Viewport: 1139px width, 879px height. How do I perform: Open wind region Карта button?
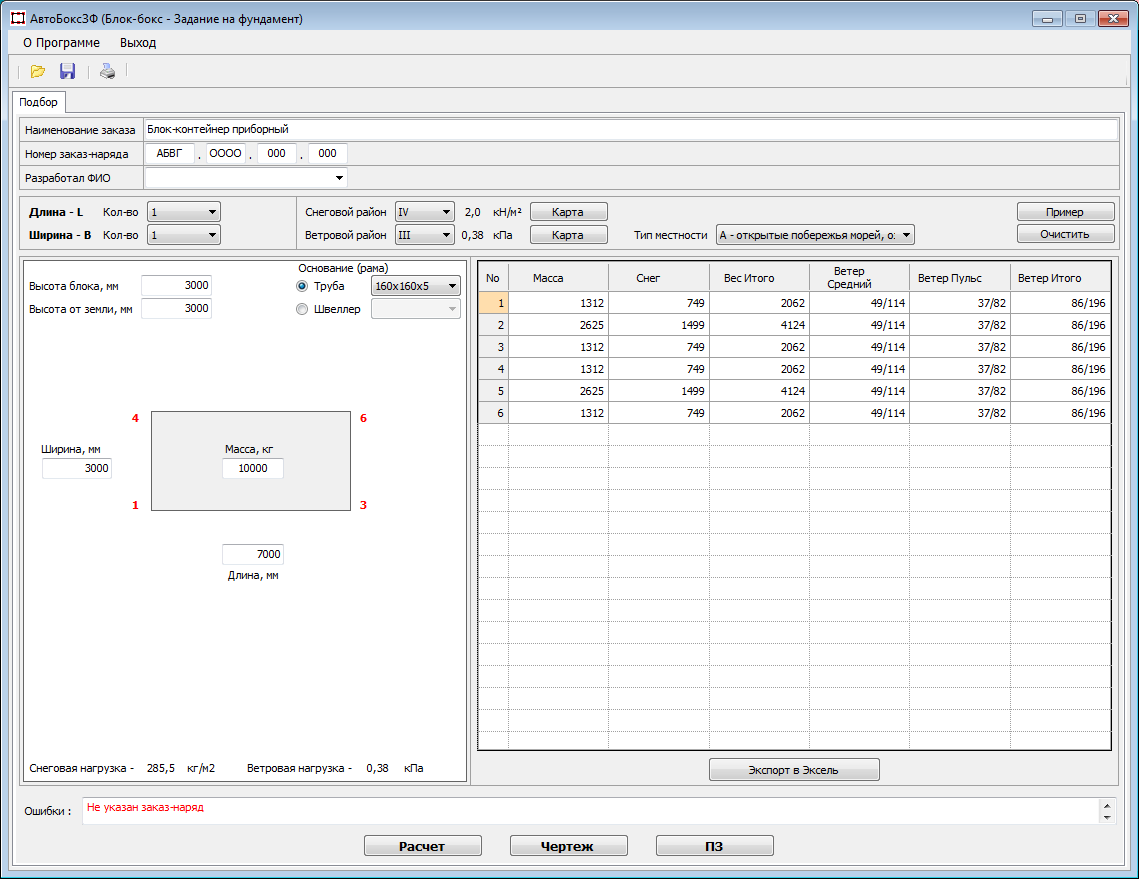coord(568,235)
